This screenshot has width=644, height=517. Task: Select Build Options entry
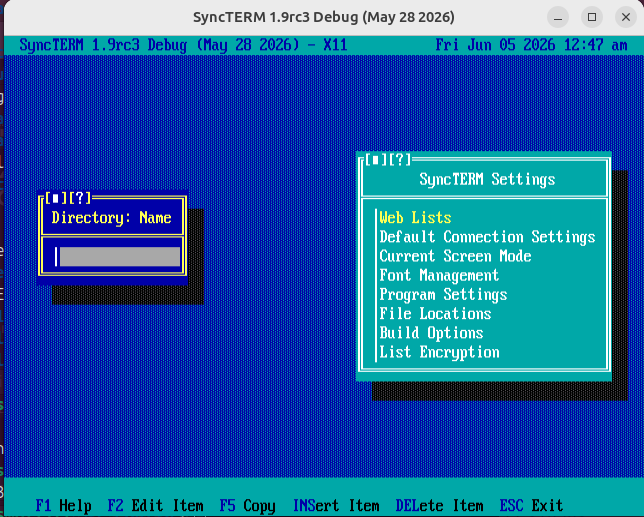pos(431,333)
